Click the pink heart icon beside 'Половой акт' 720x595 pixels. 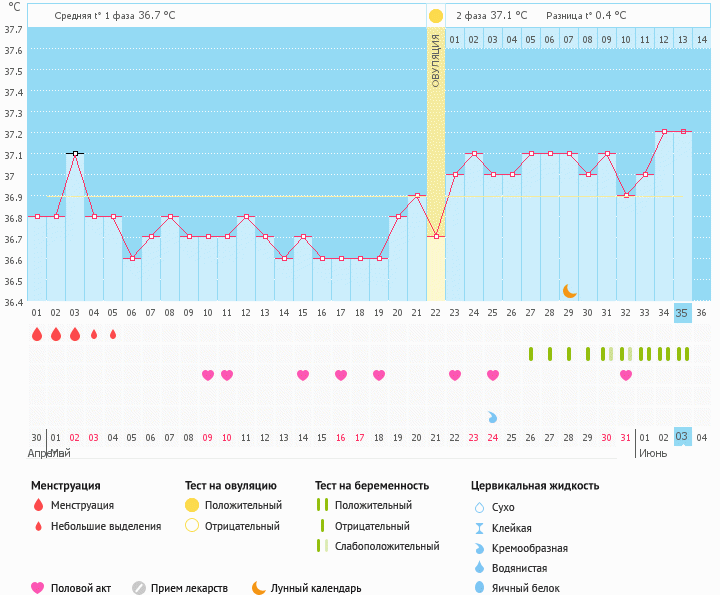[x=38, y=588]
